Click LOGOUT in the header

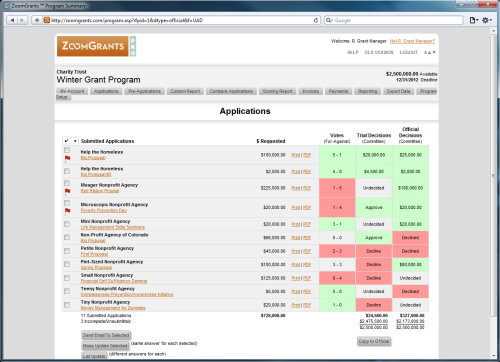click(x=409, y=52)
